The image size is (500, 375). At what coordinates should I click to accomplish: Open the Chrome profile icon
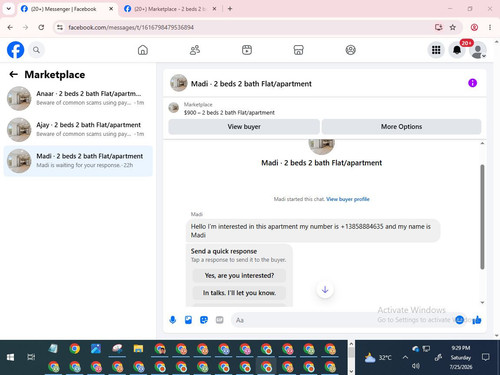tap(474, 27)
